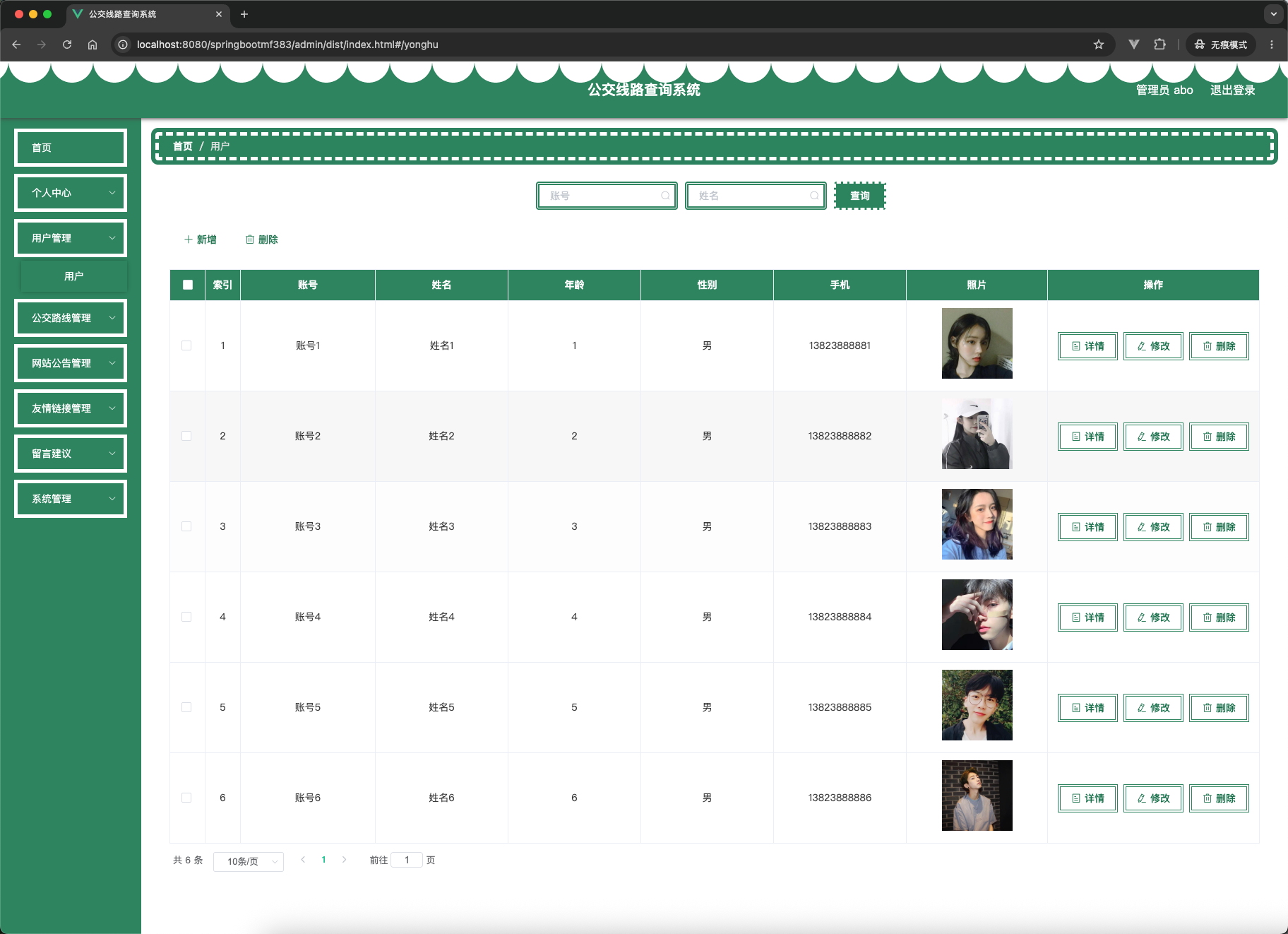Expand the 公交路线管理 sidebar menu
1288x934 pixels.
coord(71,318)
